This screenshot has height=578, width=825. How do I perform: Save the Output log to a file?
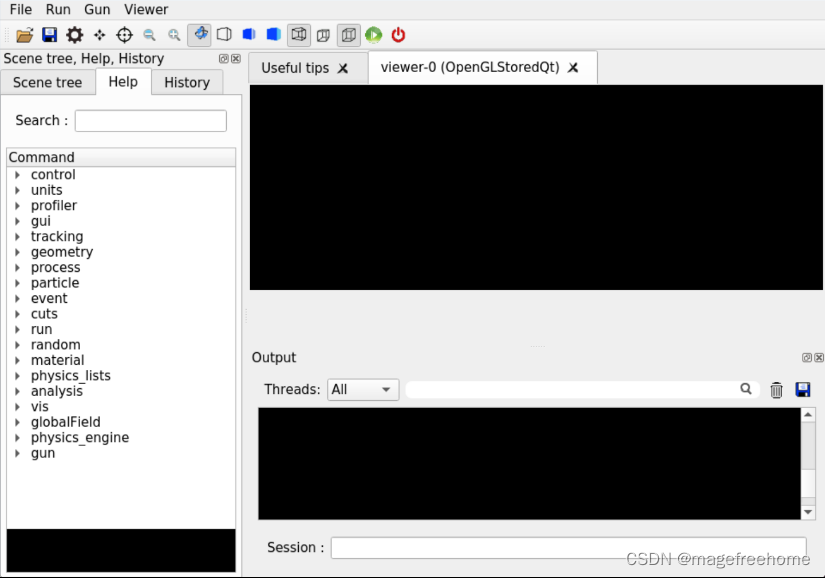pyautogui.click(x=803, y=390)
